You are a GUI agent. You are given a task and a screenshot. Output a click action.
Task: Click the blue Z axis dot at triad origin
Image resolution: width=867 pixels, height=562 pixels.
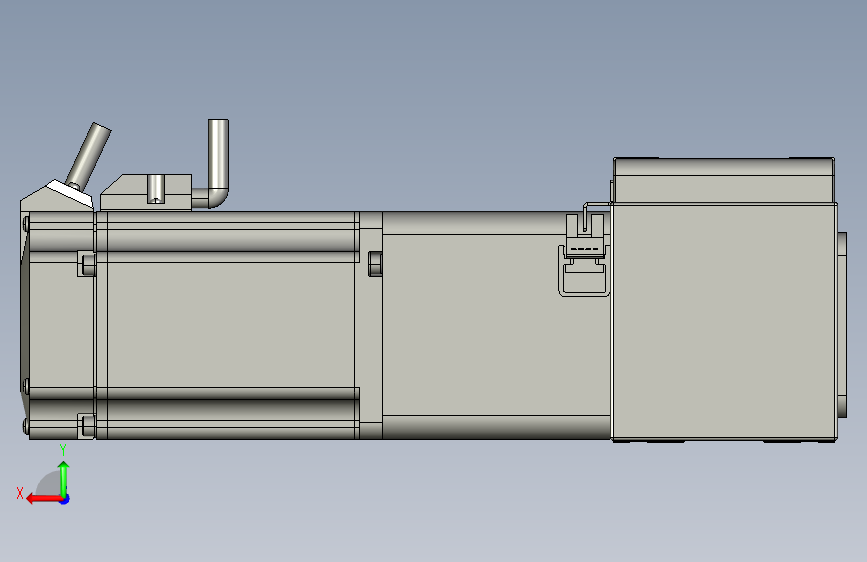click(x=65, y=499)
